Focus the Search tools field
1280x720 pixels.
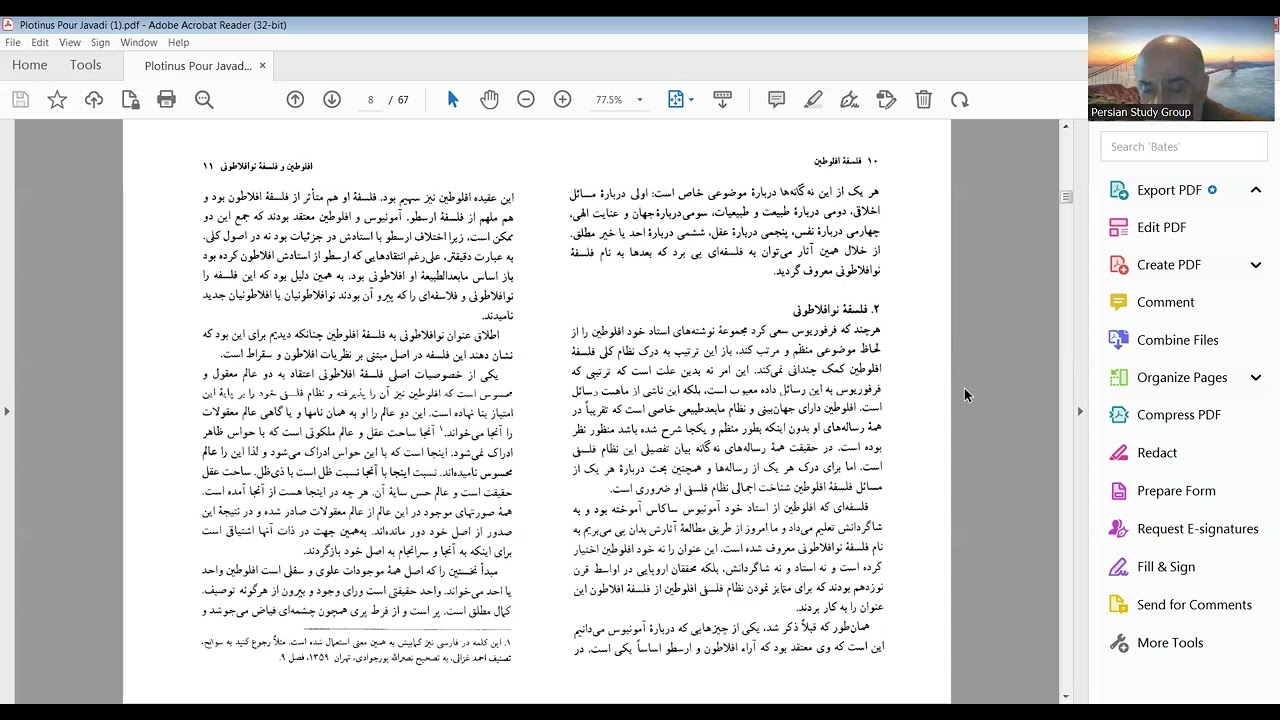[x=1184, y=146]
